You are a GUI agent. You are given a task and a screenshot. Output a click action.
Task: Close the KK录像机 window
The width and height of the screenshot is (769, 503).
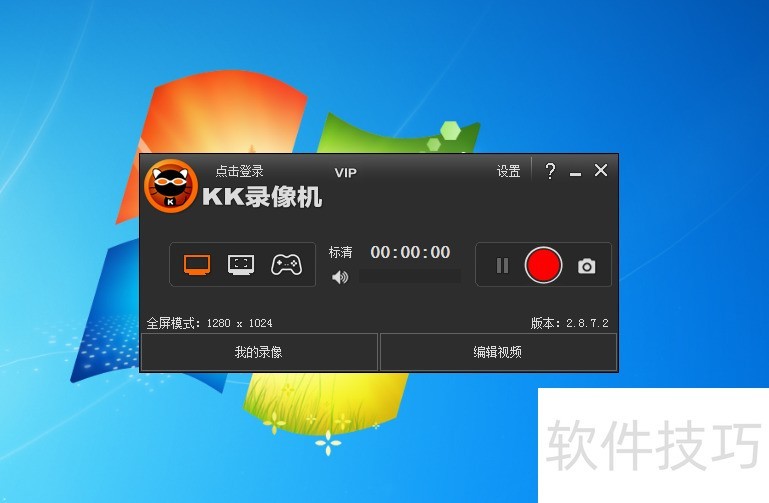(601, 171)
